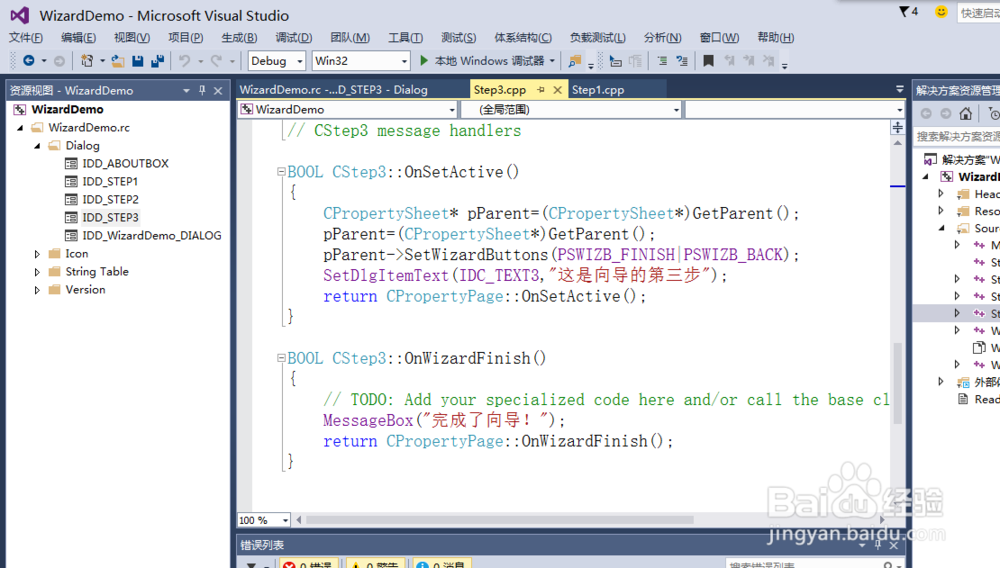
Task: Click the Forward arrow in Solution Explorer
Action: (946, 113)
